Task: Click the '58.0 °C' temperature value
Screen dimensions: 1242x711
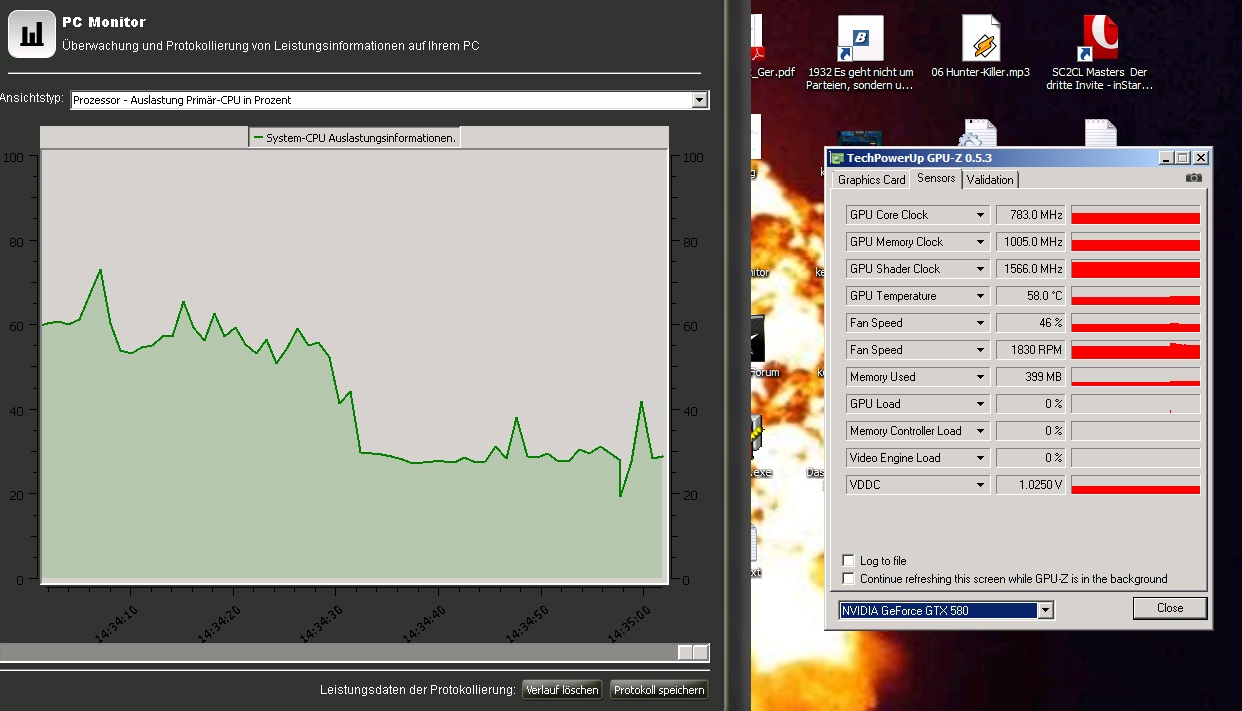Action: click(x=1031, y=296)
